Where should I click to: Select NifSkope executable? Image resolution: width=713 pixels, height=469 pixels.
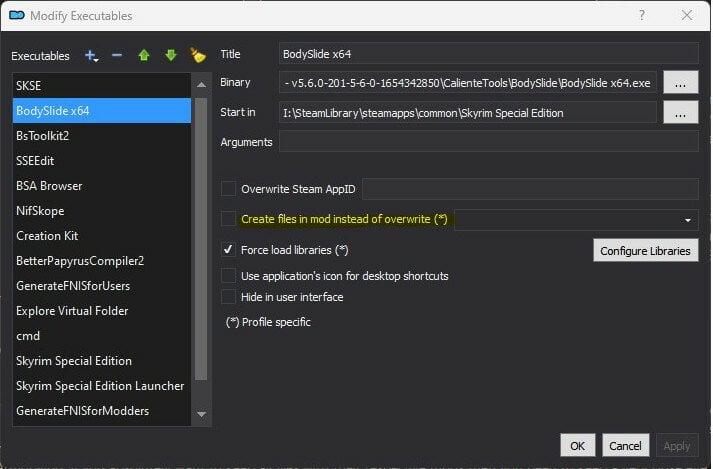(x=102, y=211)
